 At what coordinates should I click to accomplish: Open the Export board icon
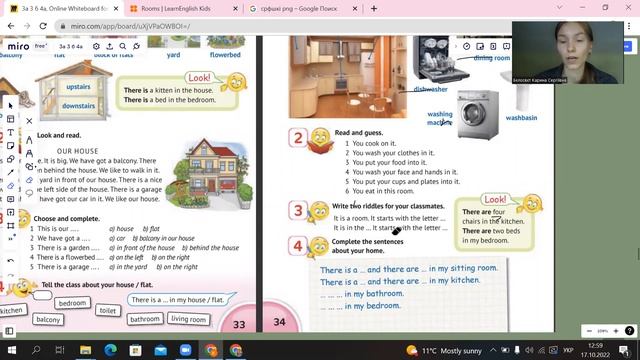(x=109, y=47)
